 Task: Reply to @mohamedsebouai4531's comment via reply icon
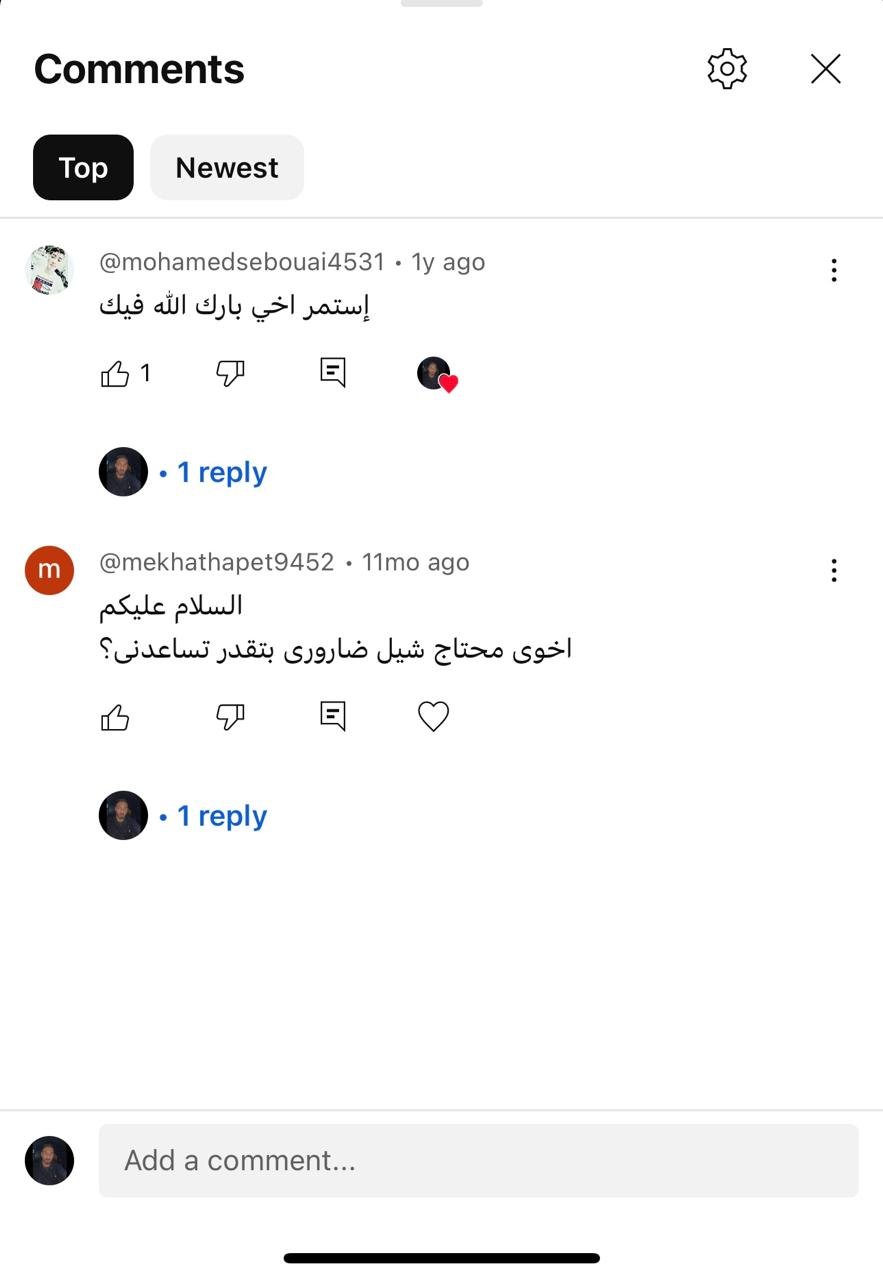(x=333, y=373)
